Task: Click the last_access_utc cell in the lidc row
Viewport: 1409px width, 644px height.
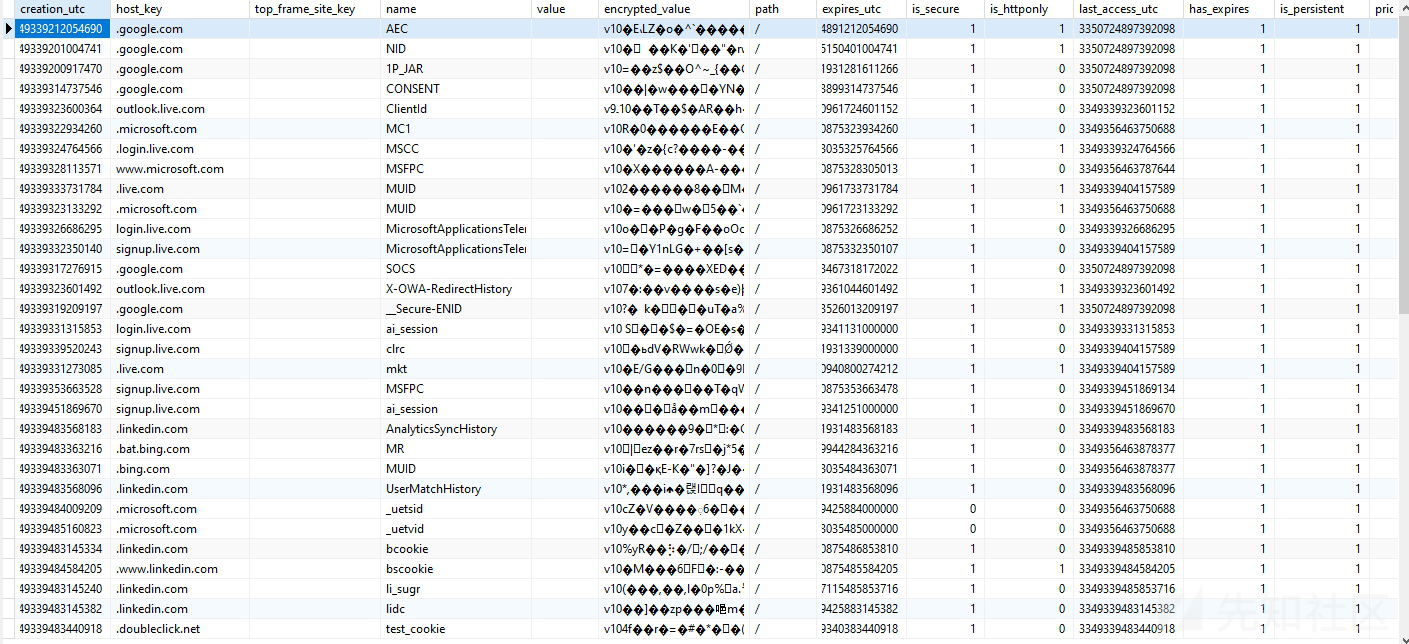Action: pyautogui.click(x=1128, y=609)
